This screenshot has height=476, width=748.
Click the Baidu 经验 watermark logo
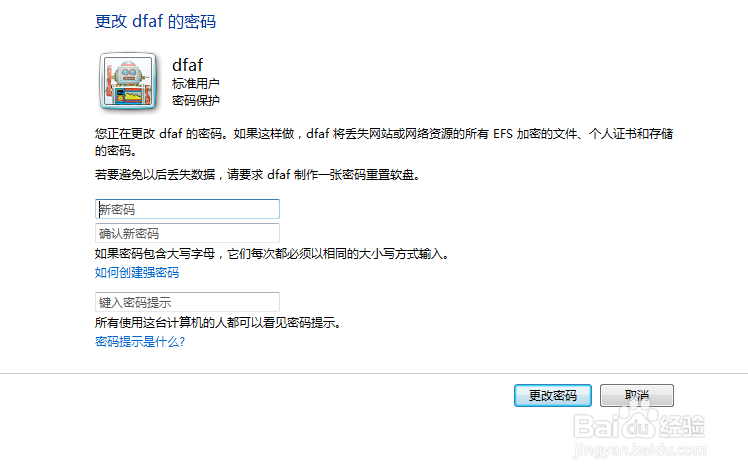[x=639, y=424]
